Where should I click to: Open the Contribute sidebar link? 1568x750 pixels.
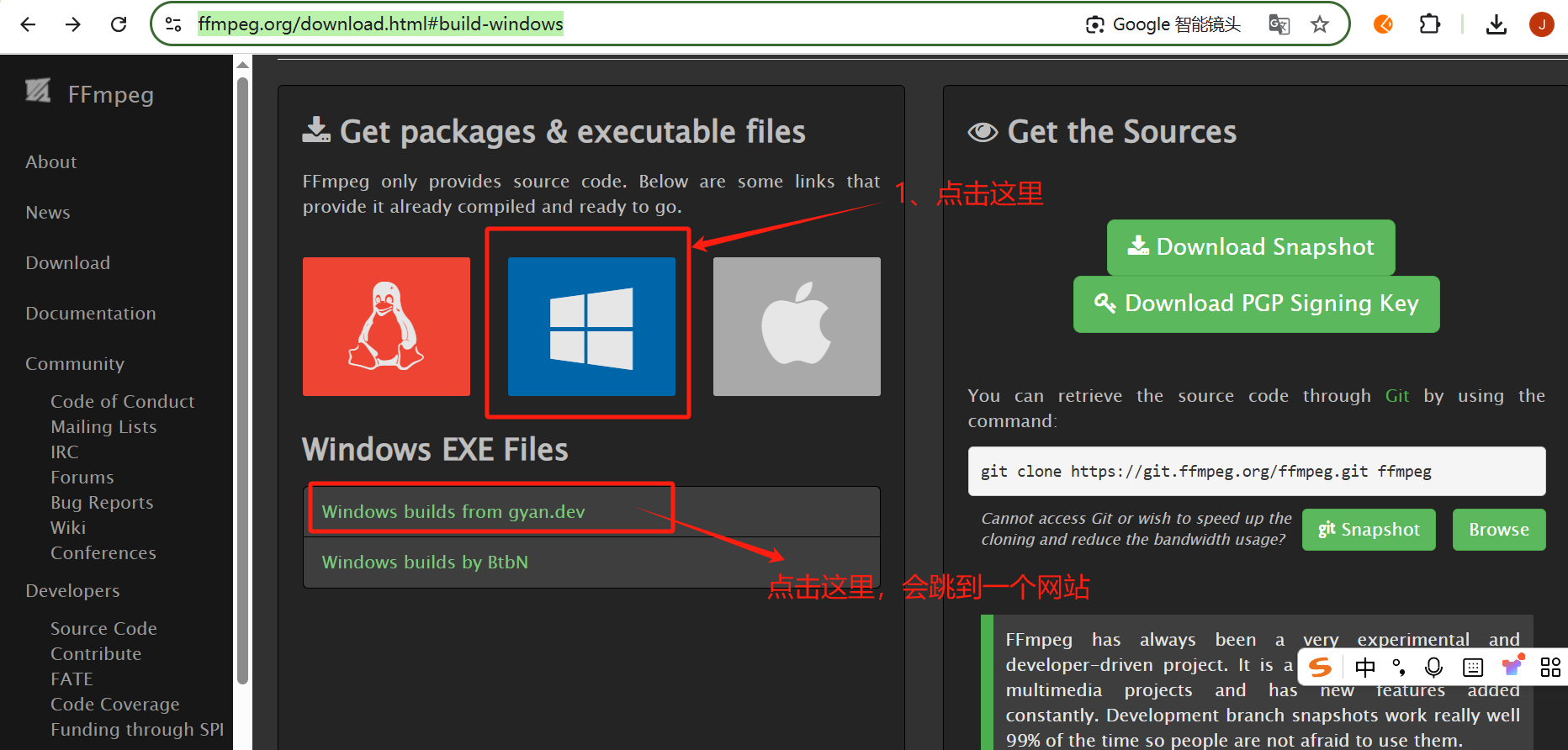coord(96,653)
